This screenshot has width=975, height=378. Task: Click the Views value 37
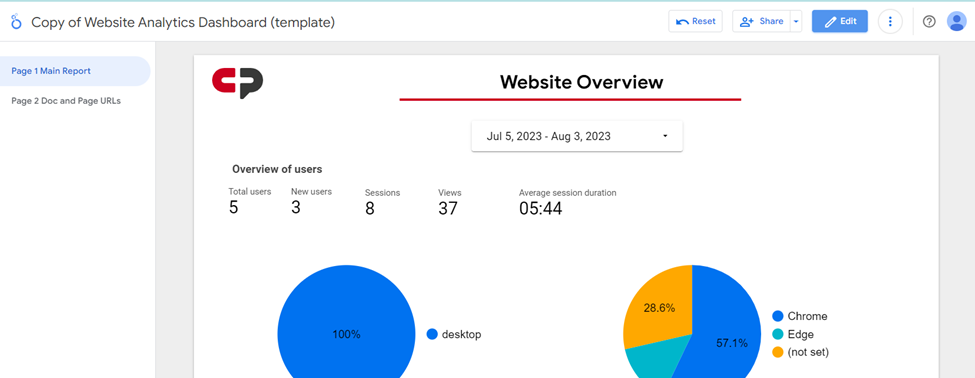tap(448, 208)
